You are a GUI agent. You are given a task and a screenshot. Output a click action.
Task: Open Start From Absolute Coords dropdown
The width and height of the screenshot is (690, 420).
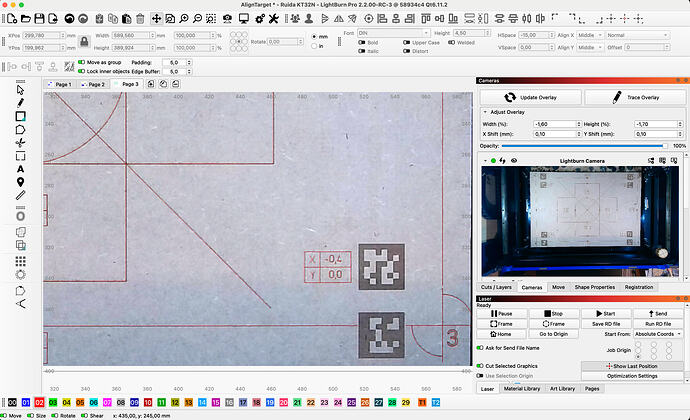tap(658, 334)
